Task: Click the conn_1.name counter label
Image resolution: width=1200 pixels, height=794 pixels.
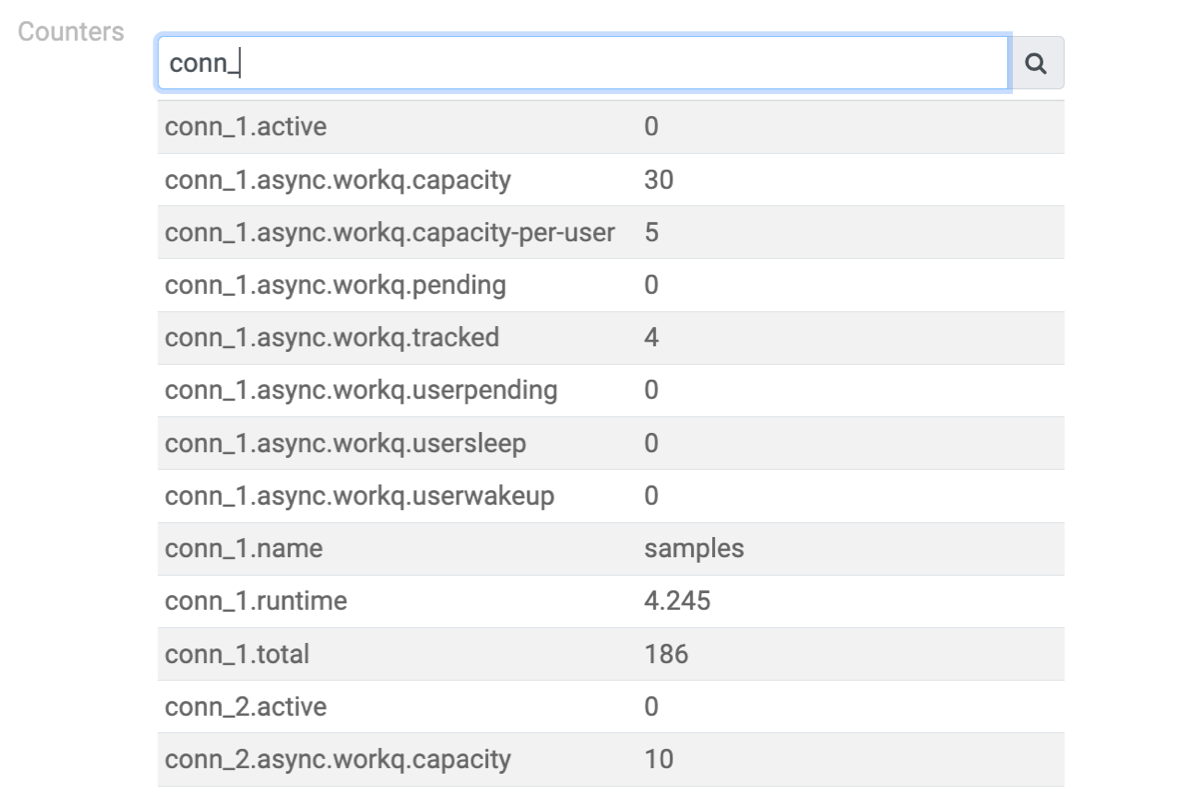Action: tap(244, 549)
